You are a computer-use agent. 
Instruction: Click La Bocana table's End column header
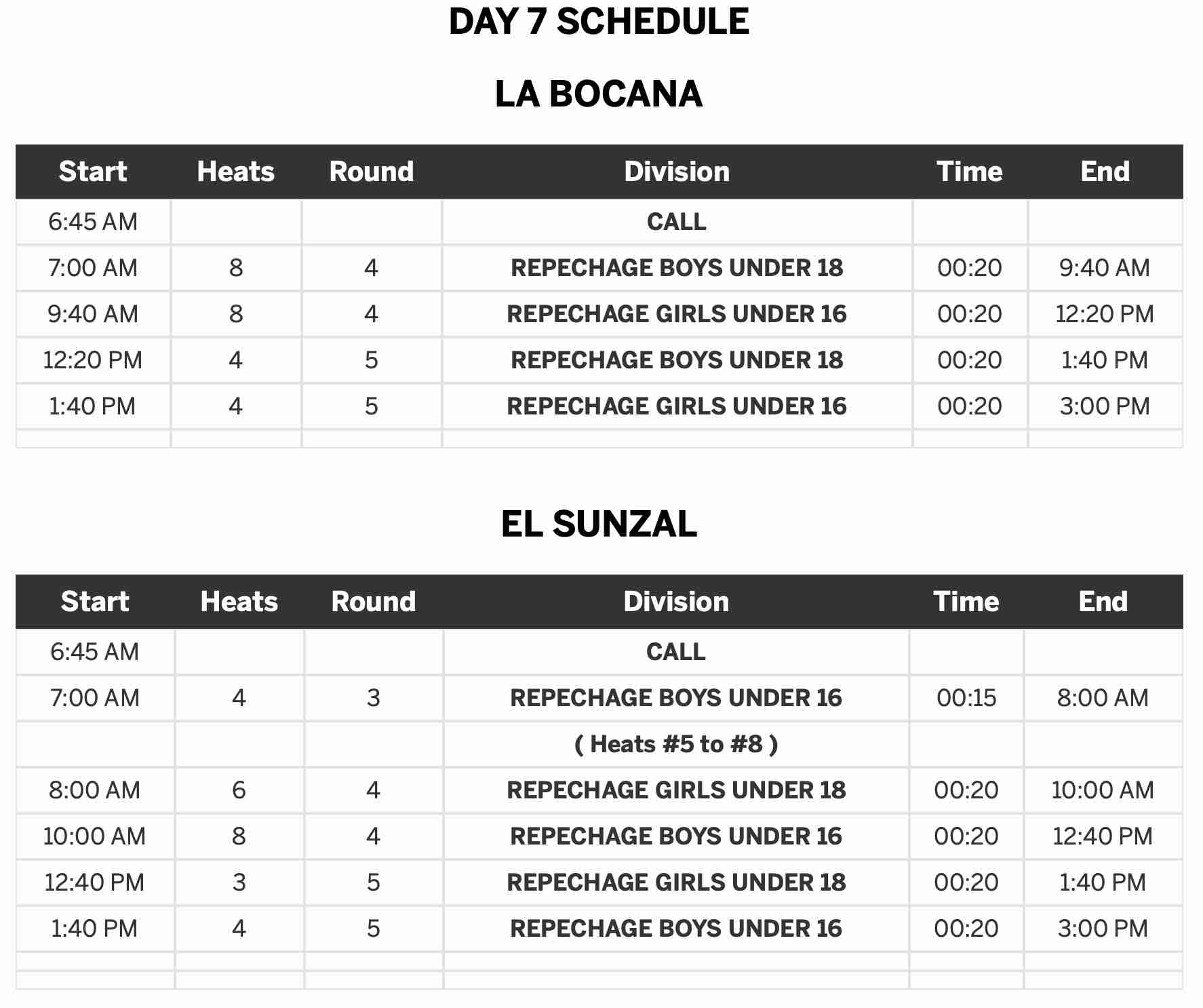click(x=1105, y=172)
